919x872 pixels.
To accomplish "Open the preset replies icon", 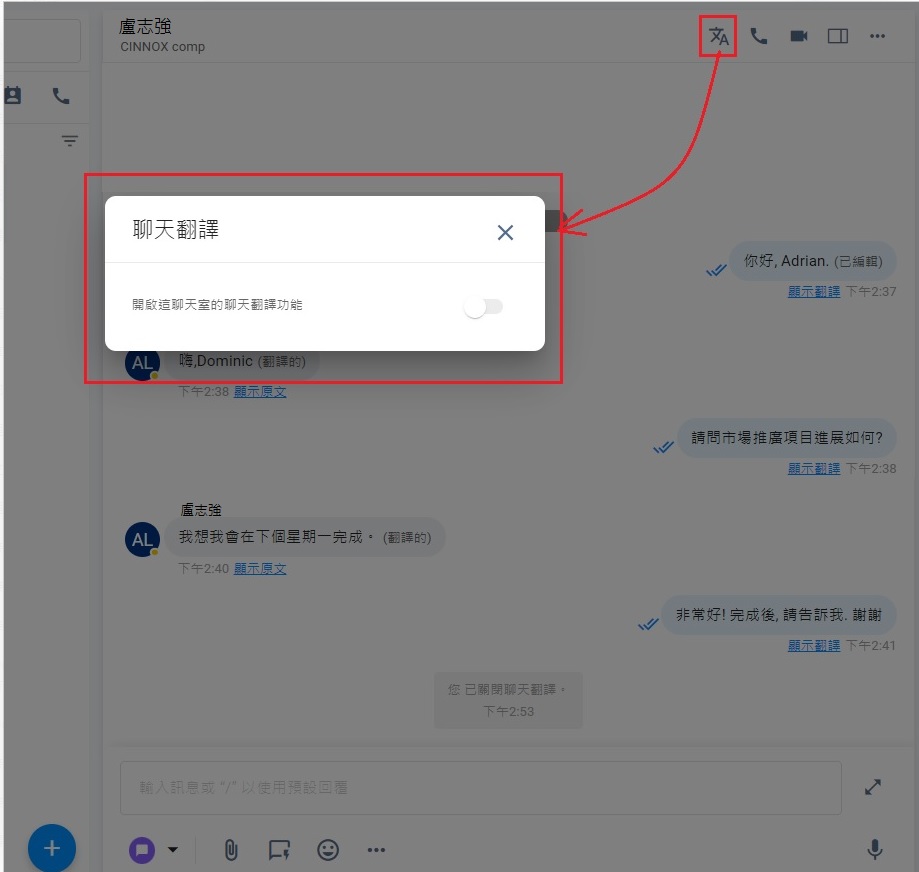I will click(x=279, y=850).
